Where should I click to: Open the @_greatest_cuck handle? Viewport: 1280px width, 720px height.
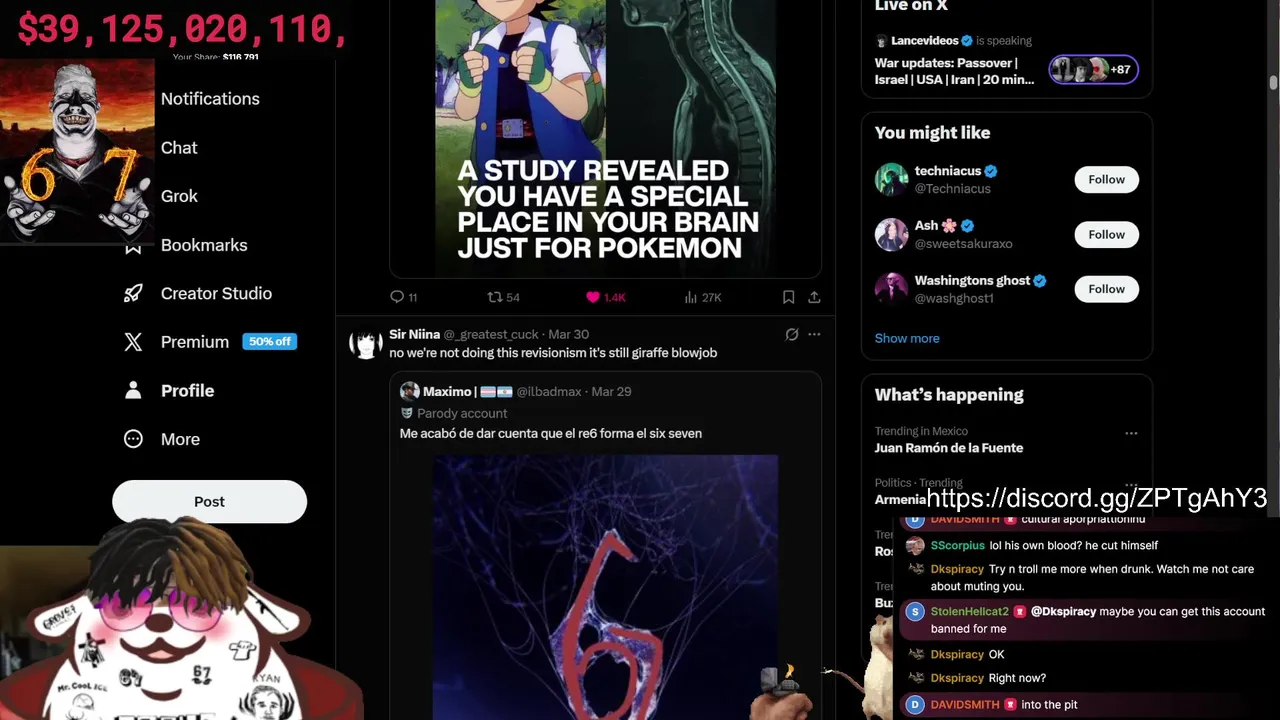click(491, 335)
